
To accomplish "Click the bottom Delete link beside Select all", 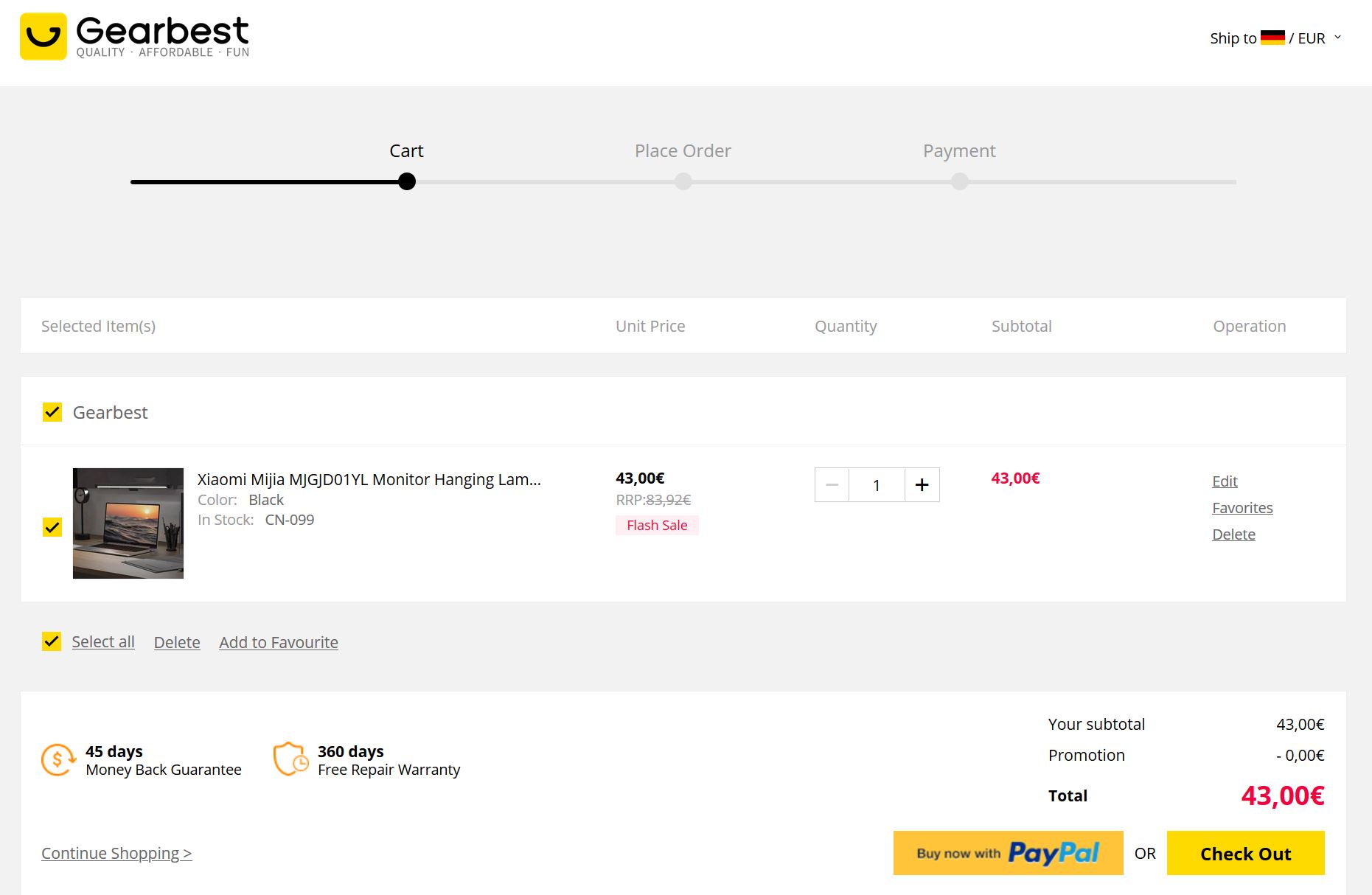I will pos(177,642).
